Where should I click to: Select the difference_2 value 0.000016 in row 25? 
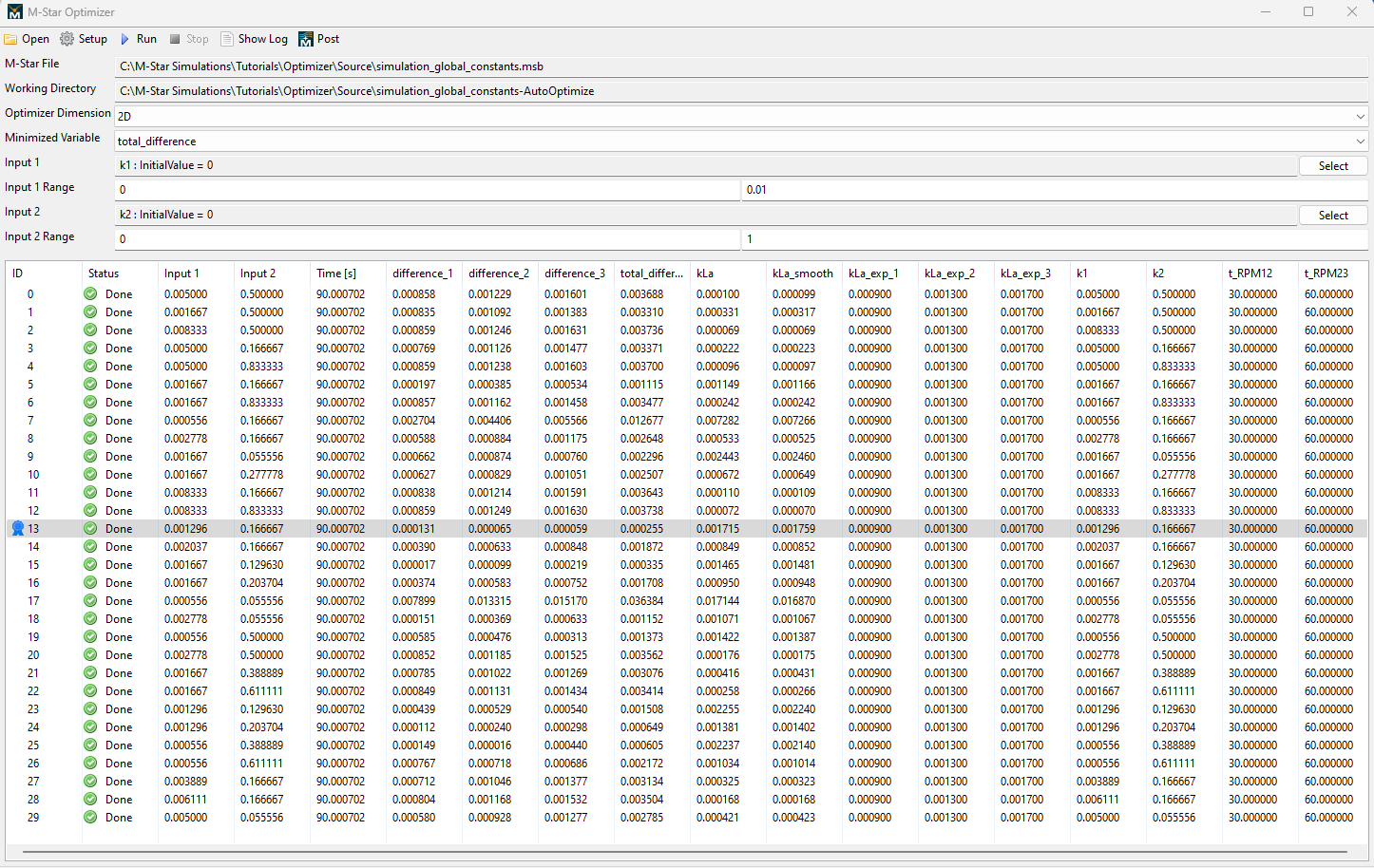[x=489, y=745]
